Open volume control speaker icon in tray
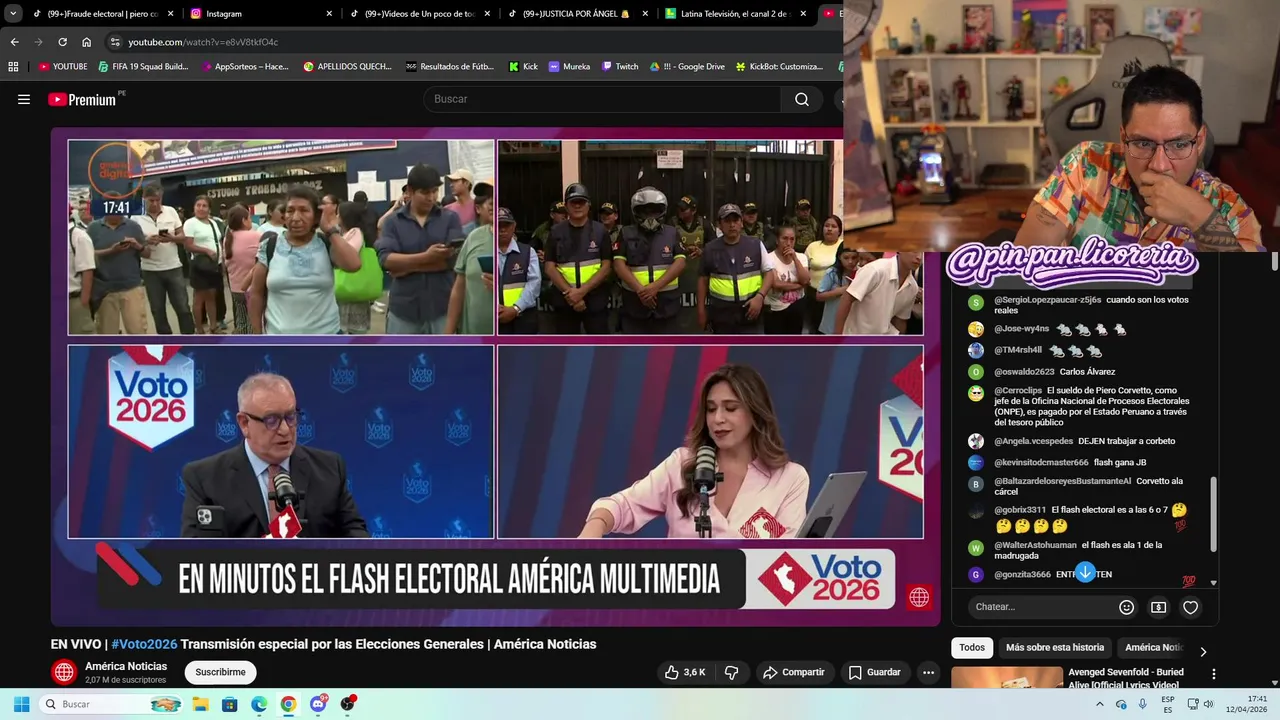 [1208, 704]
